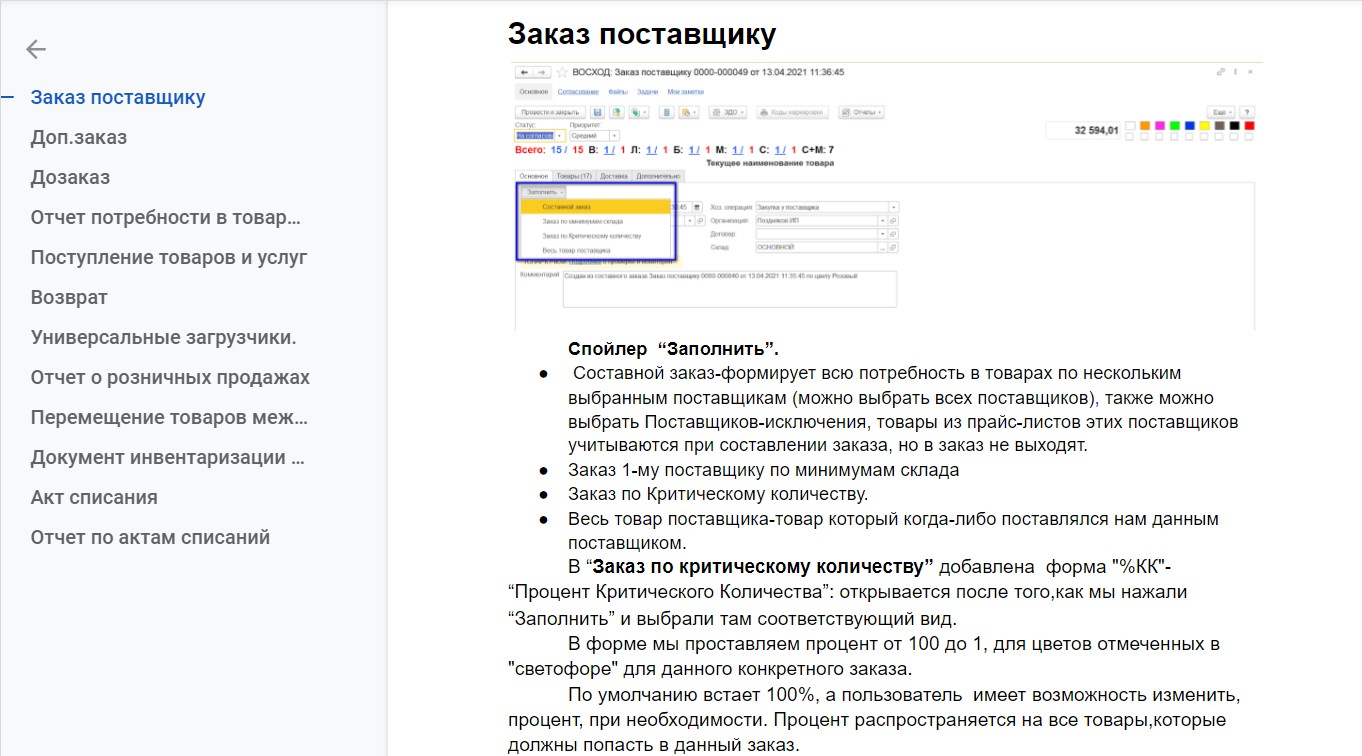This screenshot has height=756, width=1362.
Task: Click the bullet 'Заказ по Критическому количеству.'
Action: (718, 494)
